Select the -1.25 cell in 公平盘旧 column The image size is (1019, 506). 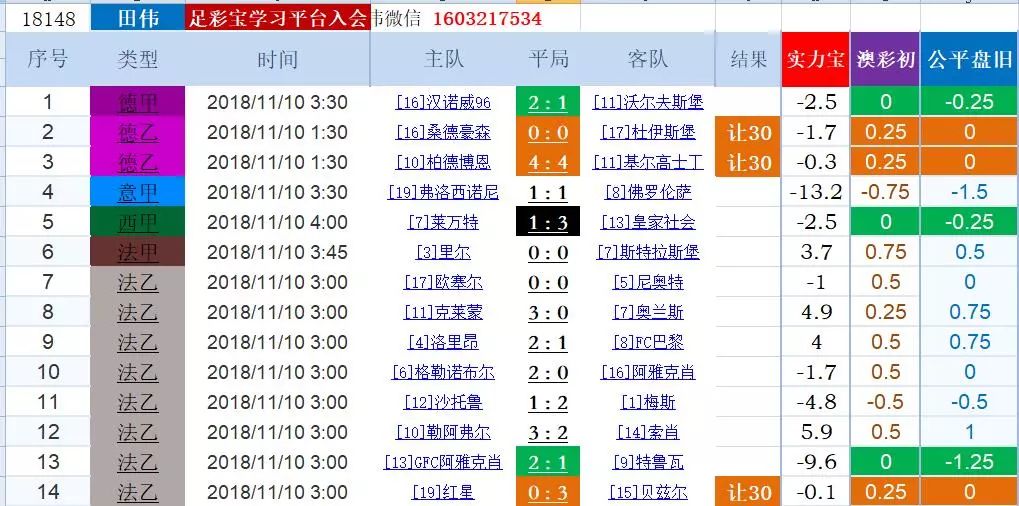[x=970, y=462]
